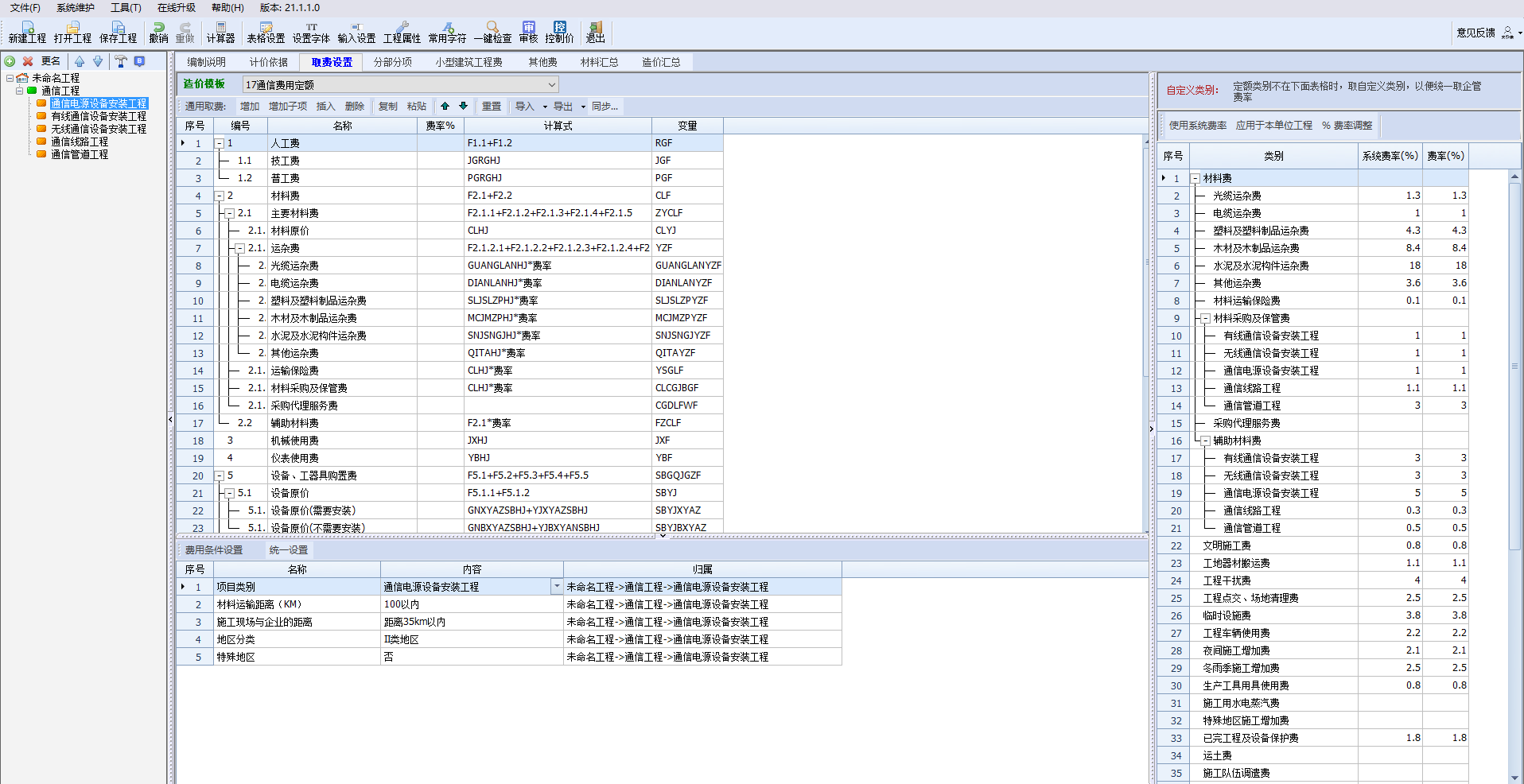Open the 文件(F) menu
The height and width of the screenshot is (784, 1524).
tap(25, 8)
